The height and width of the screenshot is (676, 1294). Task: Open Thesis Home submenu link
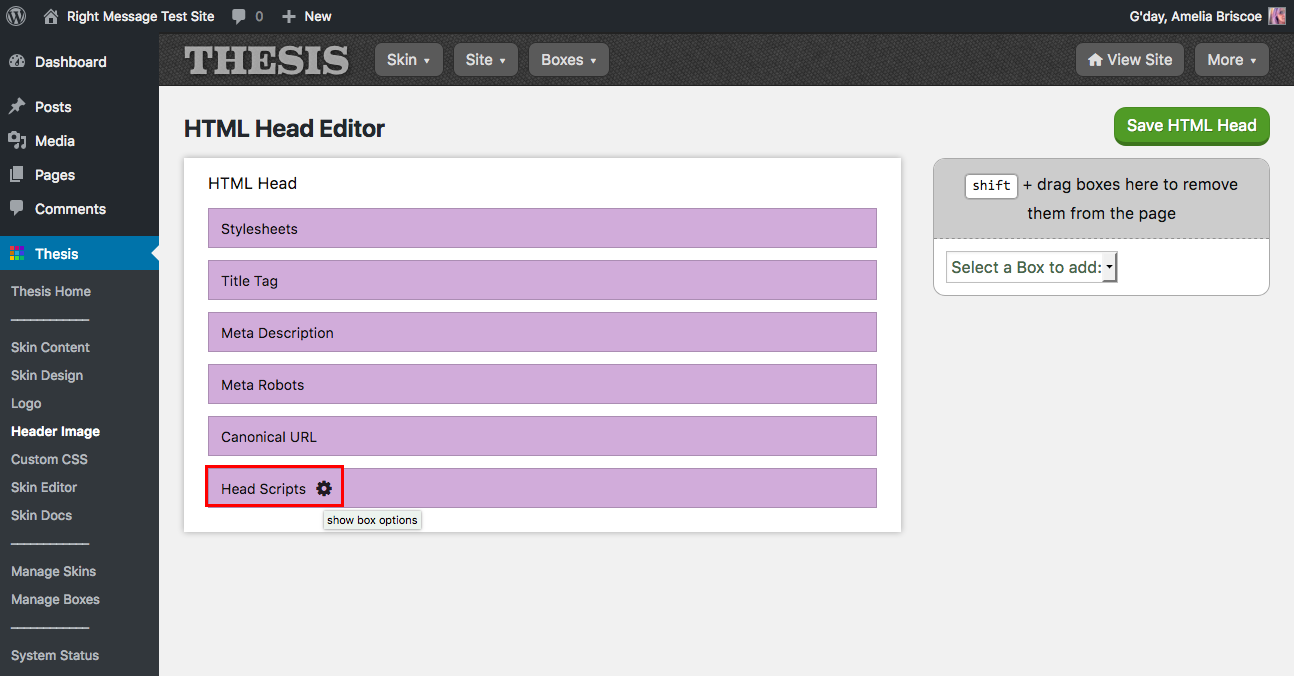51,292
